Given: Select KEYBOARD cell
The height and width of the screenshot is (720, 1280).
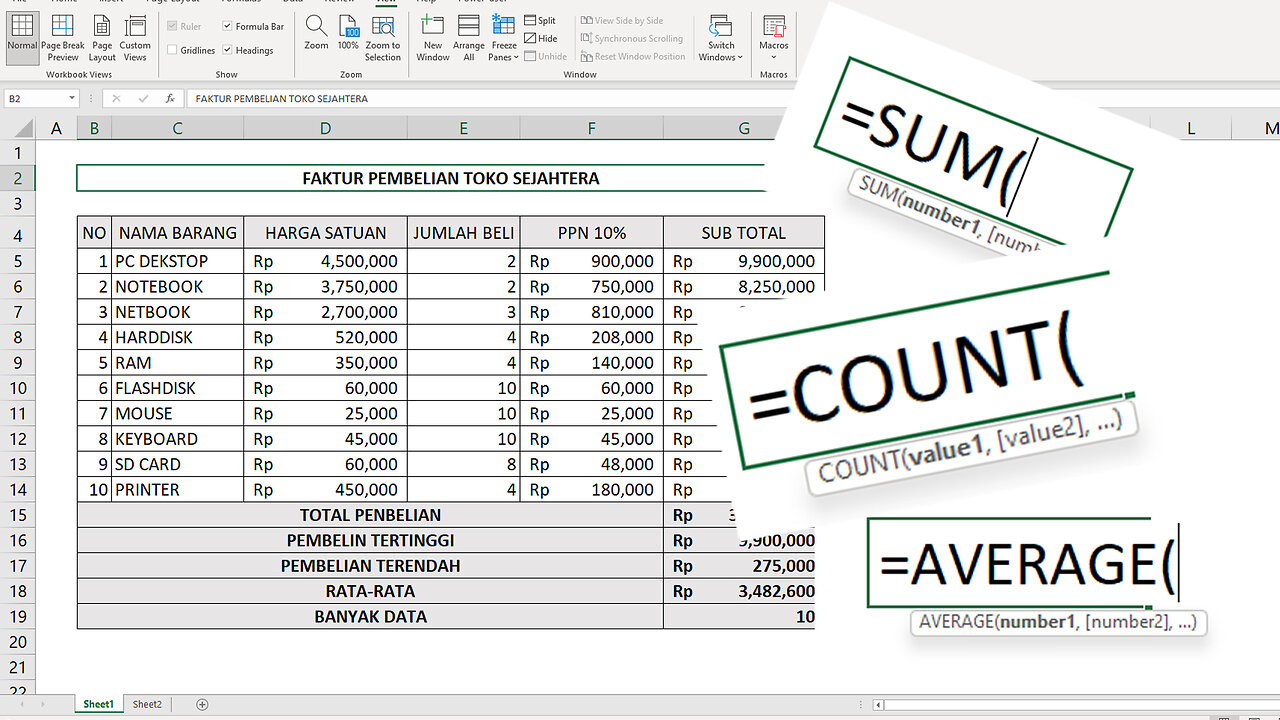Looking at the screenshot, I should [x=177, y=439].
